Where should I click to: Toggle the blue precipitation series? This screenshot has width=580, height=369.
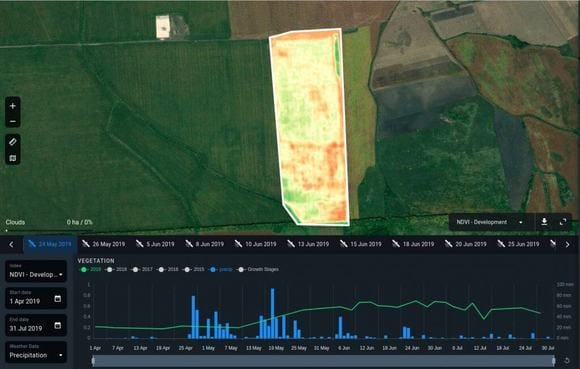click(x=221, y=270)
